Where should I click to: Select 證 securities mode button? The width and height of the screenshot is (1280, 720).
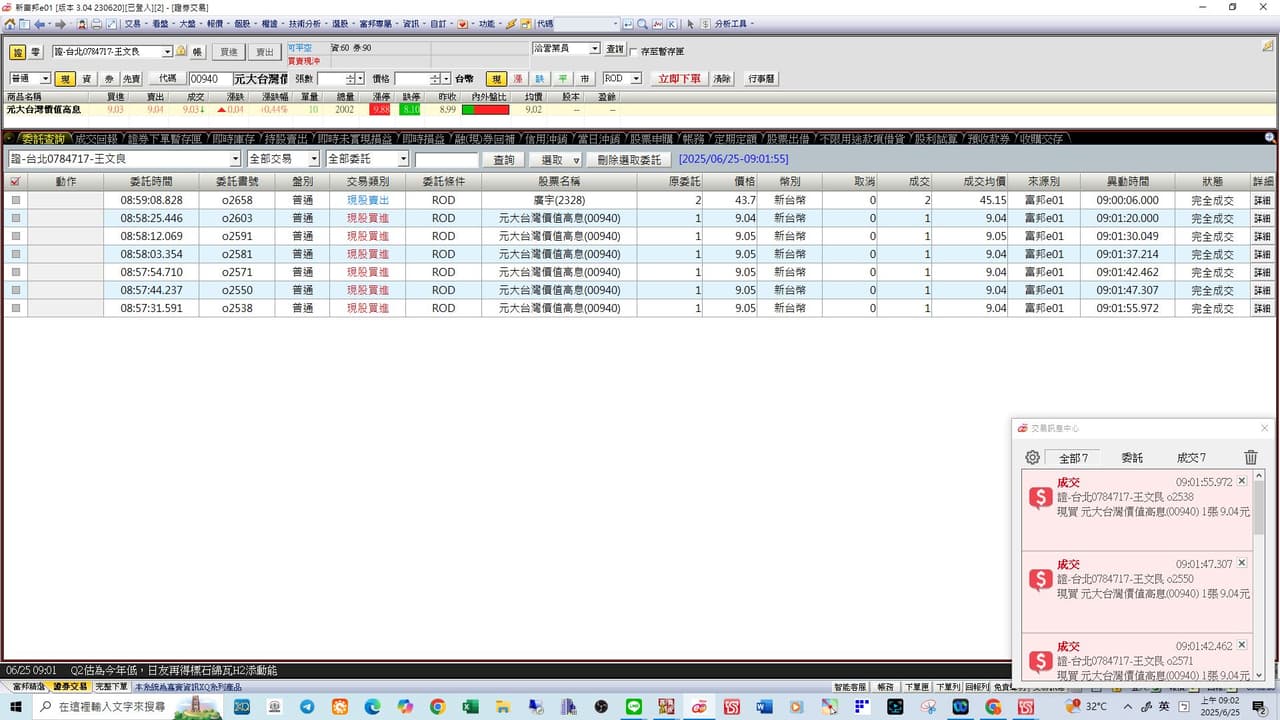coord(18,52)
